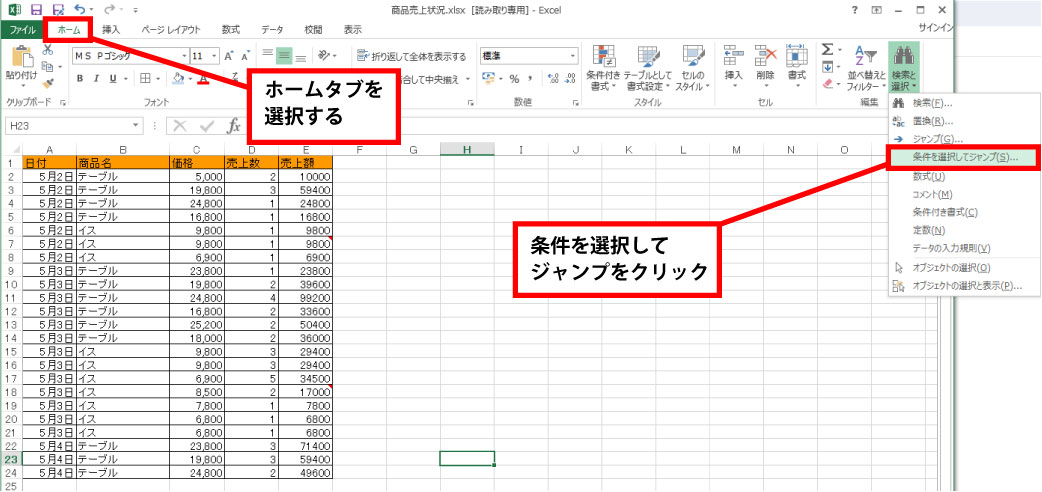Open the Fill Color dropdown arrow

(191, 78)
